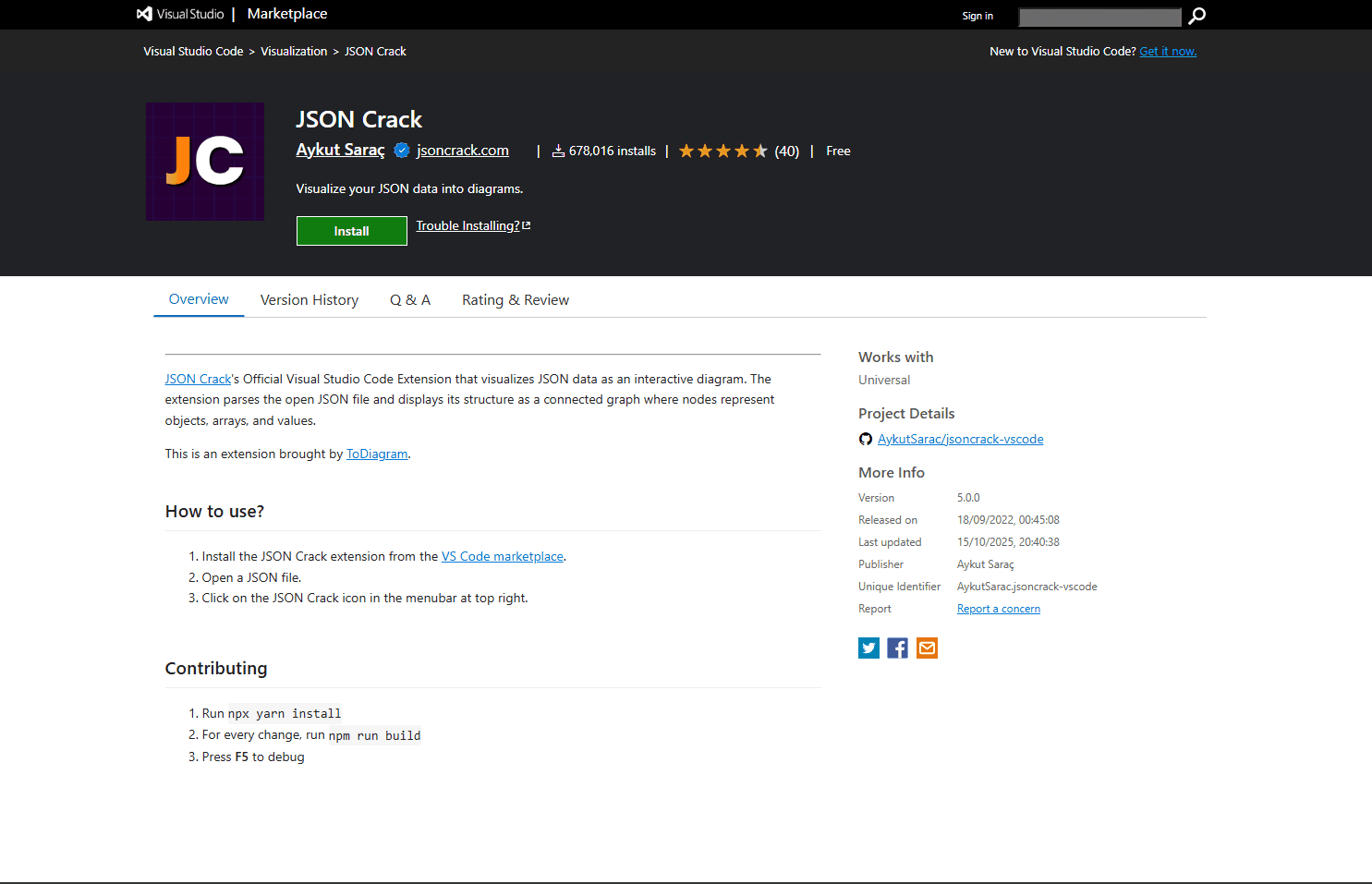Click inside the search input field
Viewport: 1372px width, 884px height.
(1099, 17)
